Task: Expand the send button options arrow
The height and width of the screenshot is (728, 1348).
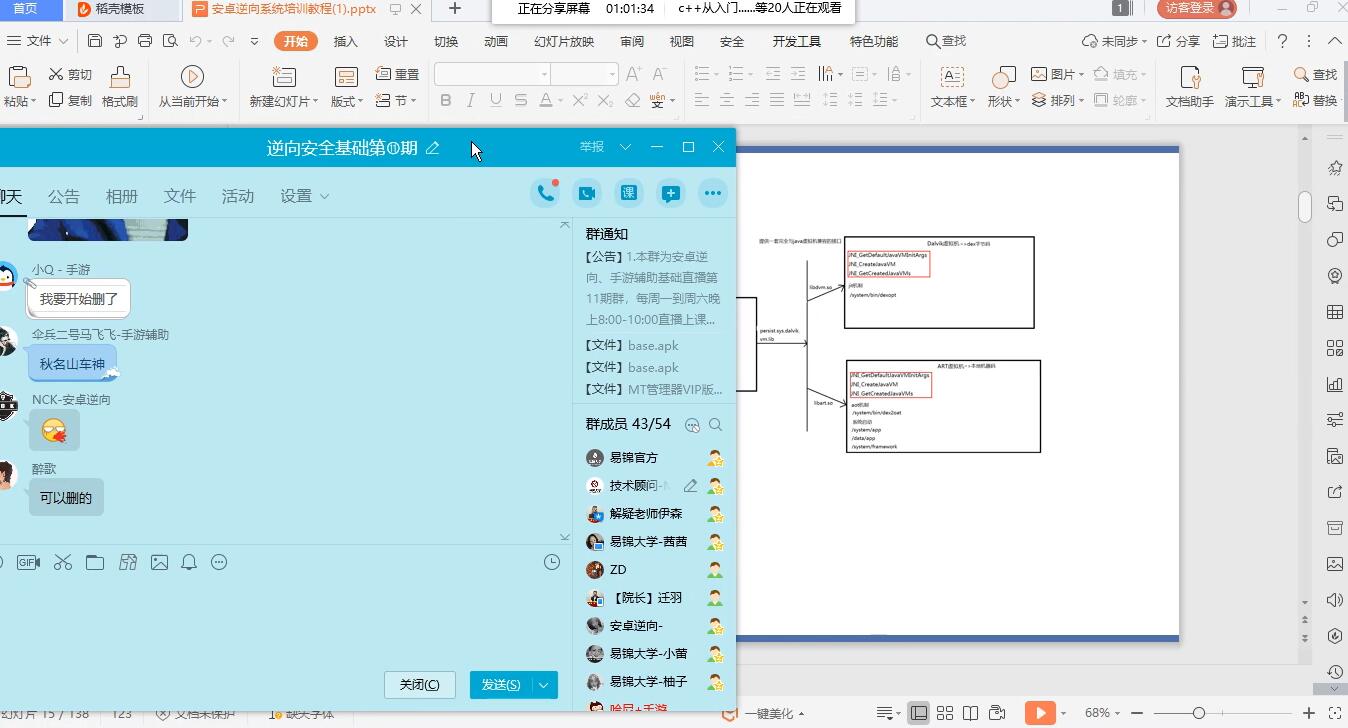Action: [544, 685]
